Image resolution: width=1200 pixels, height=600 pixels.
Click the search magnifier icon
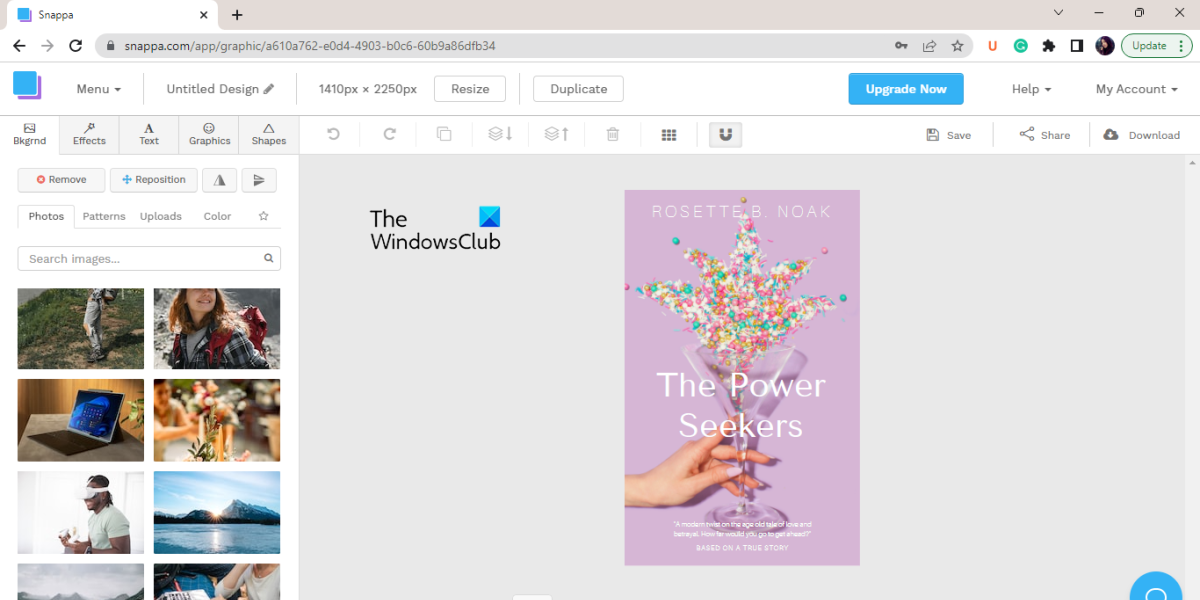[x=268, y=258]
